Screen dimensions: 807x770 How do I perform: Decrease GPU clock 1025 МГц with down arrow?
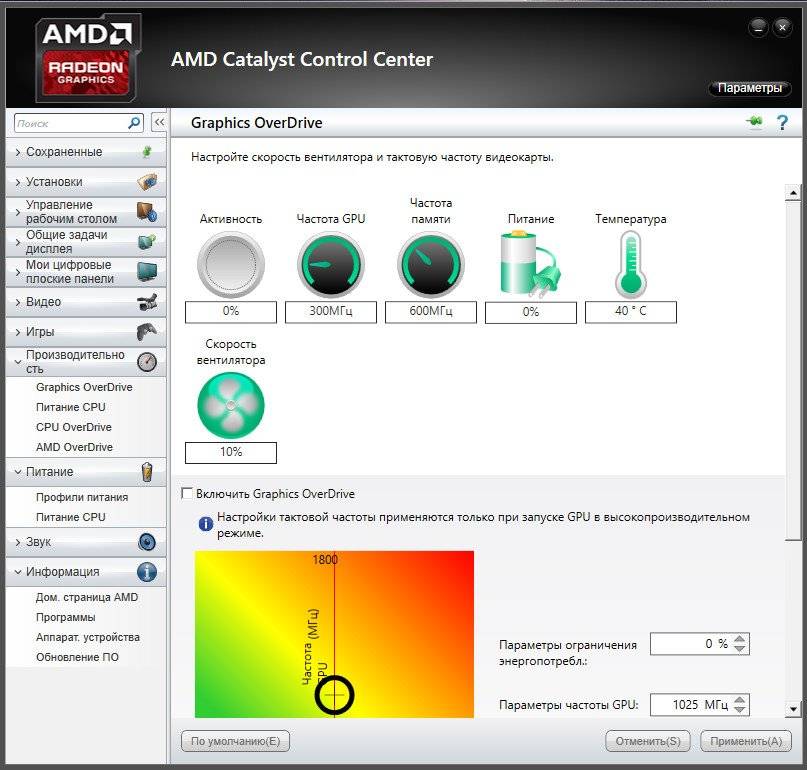point(740,709)
